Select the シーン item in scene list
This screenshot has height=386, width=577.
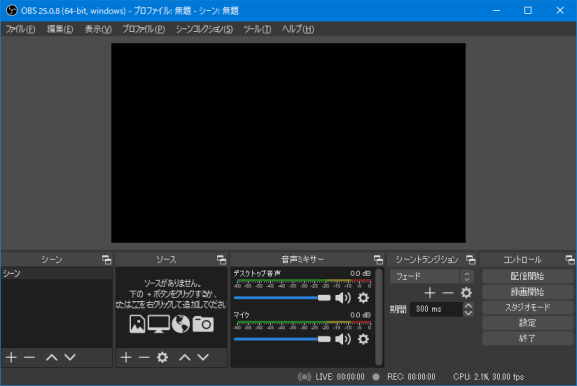point(57,273)
